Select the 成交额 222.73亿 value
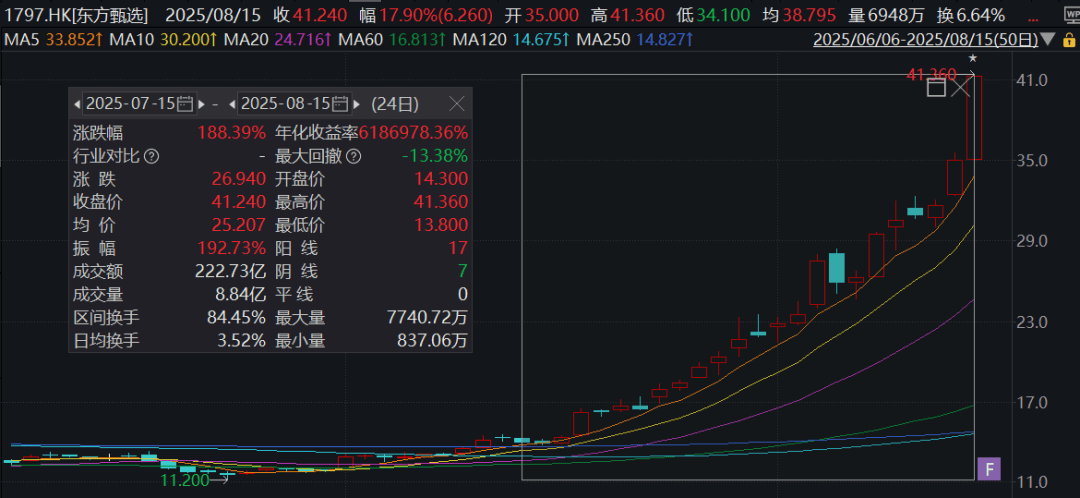Viewport: 1080px width, 498px height. pos(230,271)
